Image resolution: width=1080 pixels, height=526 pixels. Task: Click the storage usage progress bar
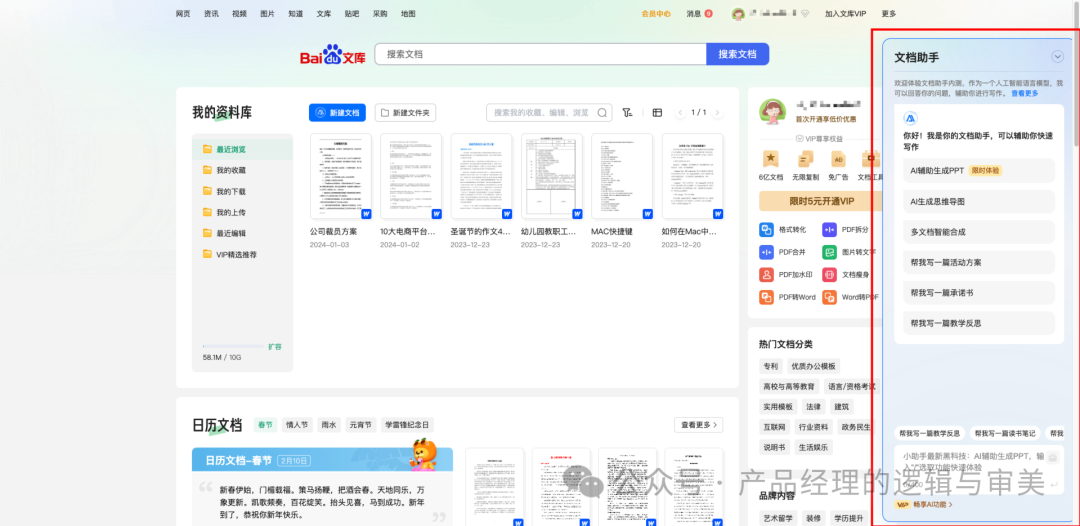[x=233, y=346]
